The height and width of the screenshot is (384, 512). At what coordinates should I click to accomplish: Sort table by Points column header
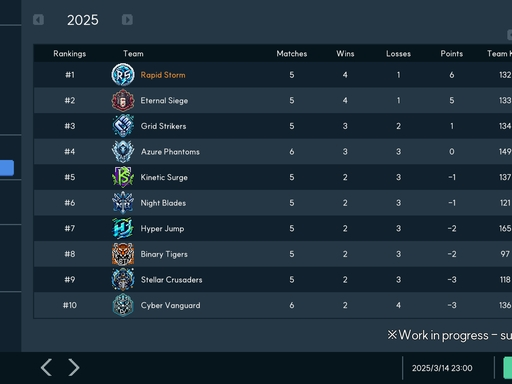pyautogui.click(x=452, y=54)
